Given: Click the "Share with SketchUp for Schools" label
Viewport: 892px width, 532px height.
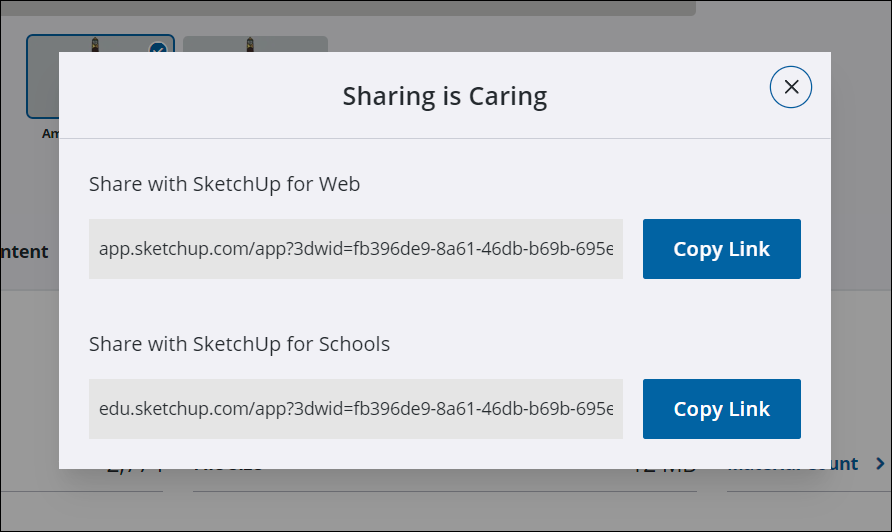Looking at the screenshot, I should (239, 344).
